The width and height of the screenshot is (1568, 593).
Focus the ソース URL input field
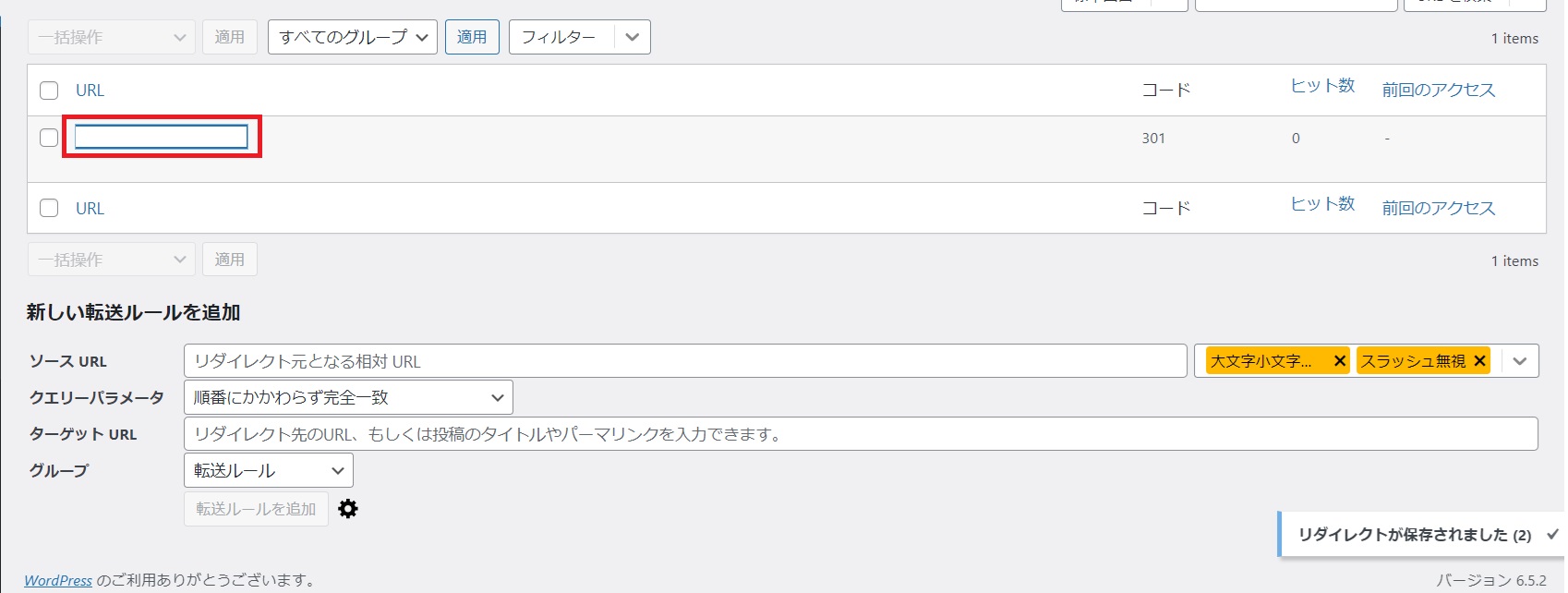pyautogui.click(x=685, y=361)
